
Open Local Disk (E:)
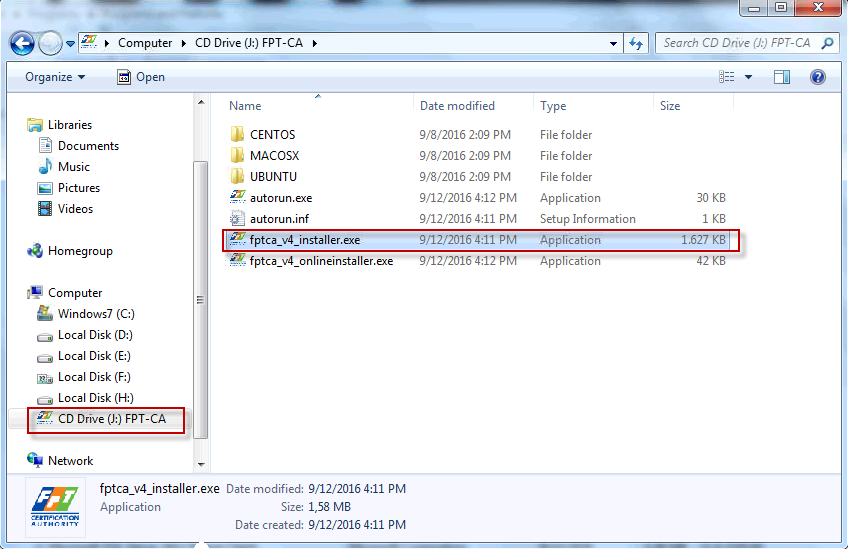pos(94,356)
